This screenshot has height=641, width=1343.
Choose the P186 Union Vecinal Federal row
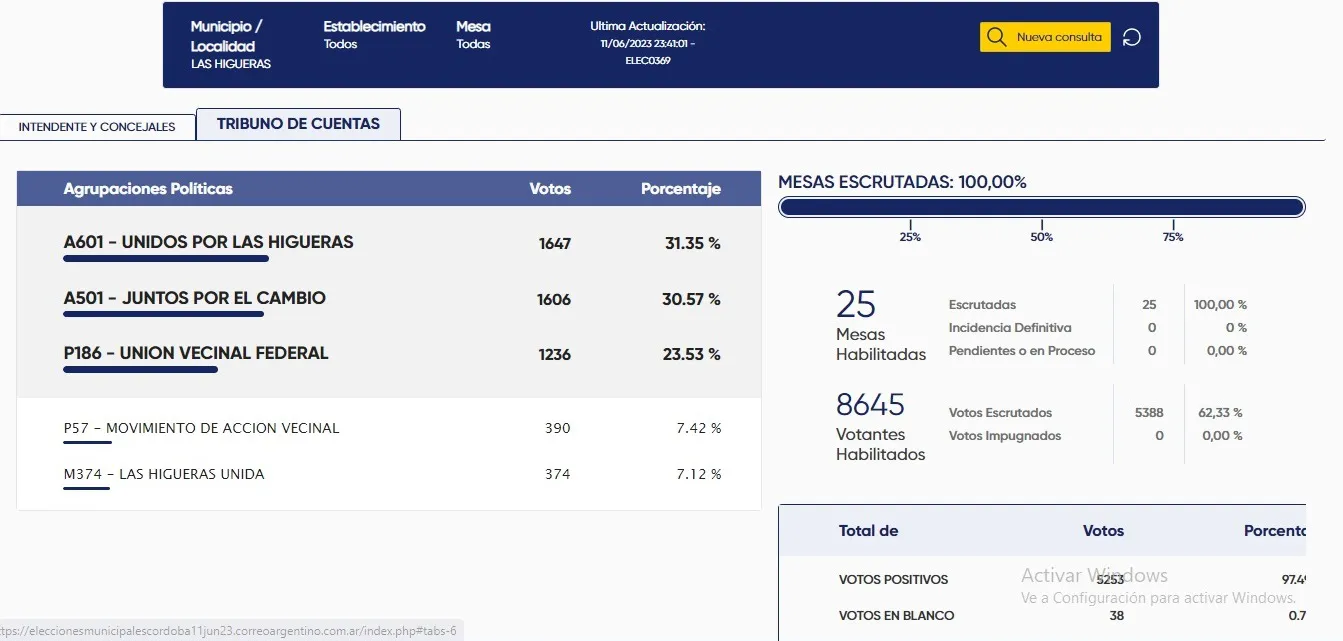coord(196,354)
